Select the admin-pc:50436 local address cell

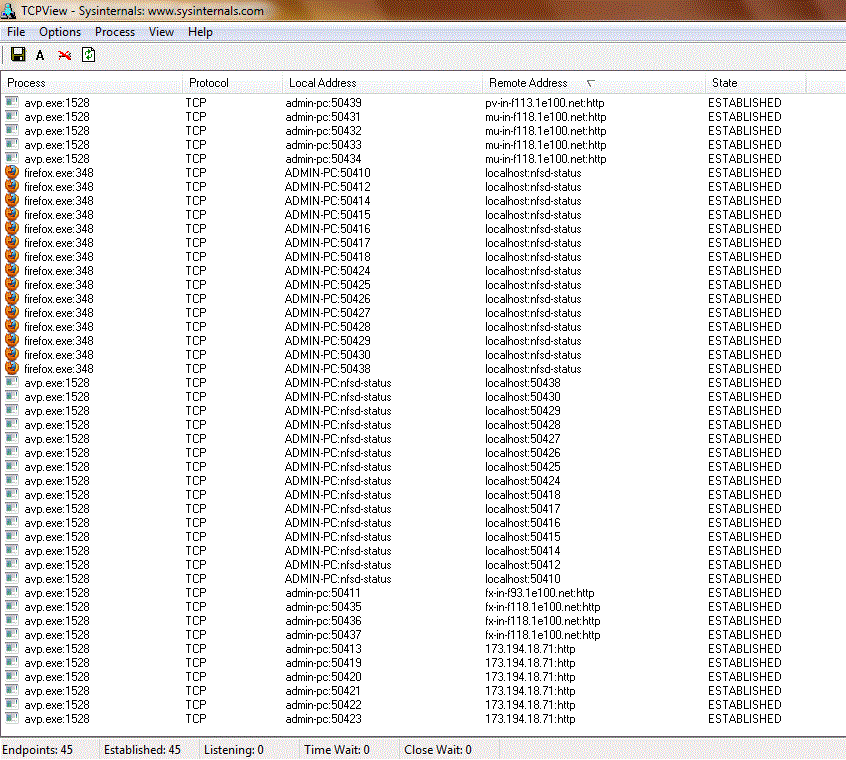(x=323, y=621)
